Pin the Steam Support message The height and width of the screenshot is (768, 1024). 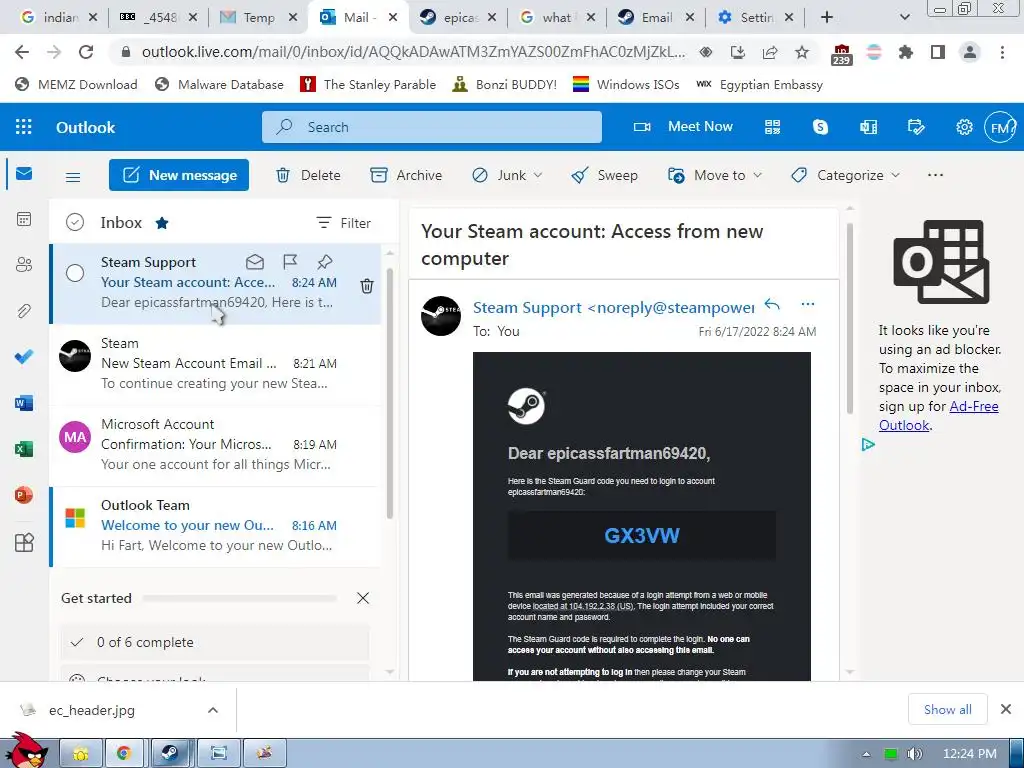pyautogui.click(x=325, y=263)
